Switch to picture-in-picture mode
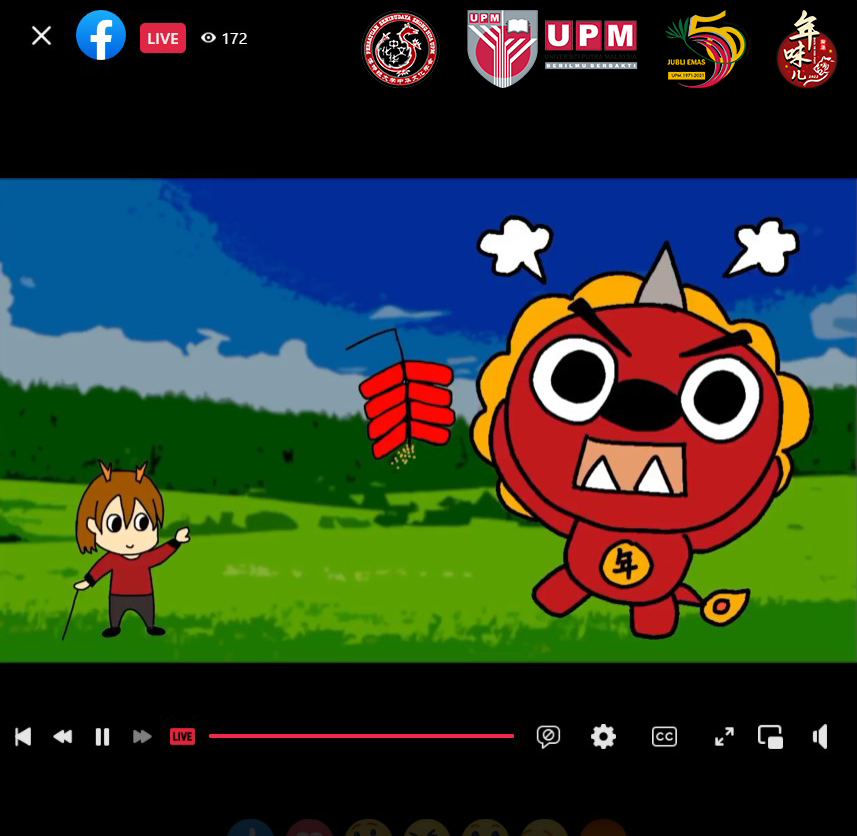The image size is (857, 836). point(770,737)
